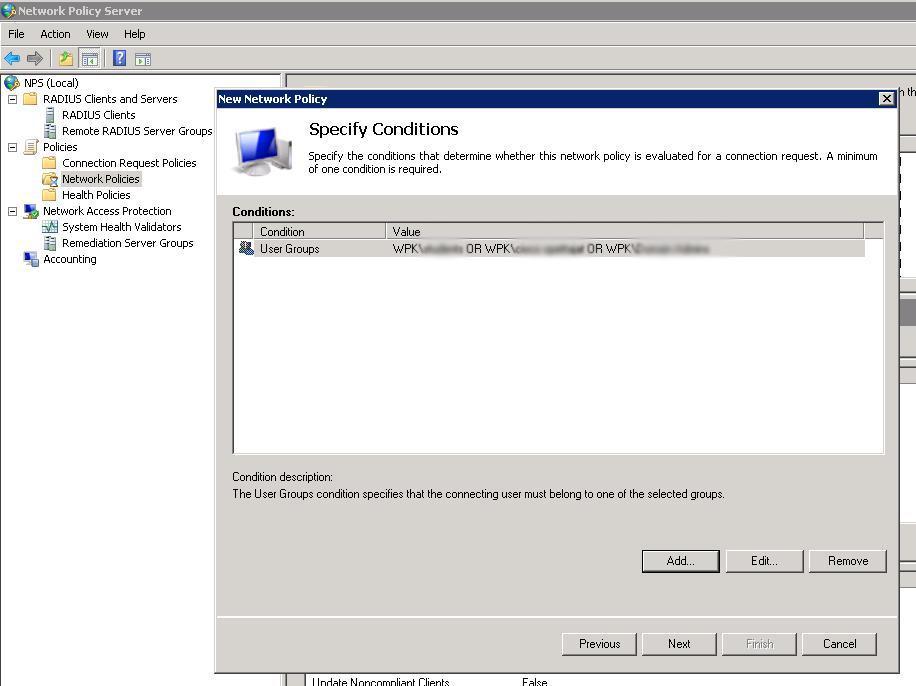Screen dimensions: 916x686
Task: Click the Connection Request Policies folder icon
Action: coord(50,162)
